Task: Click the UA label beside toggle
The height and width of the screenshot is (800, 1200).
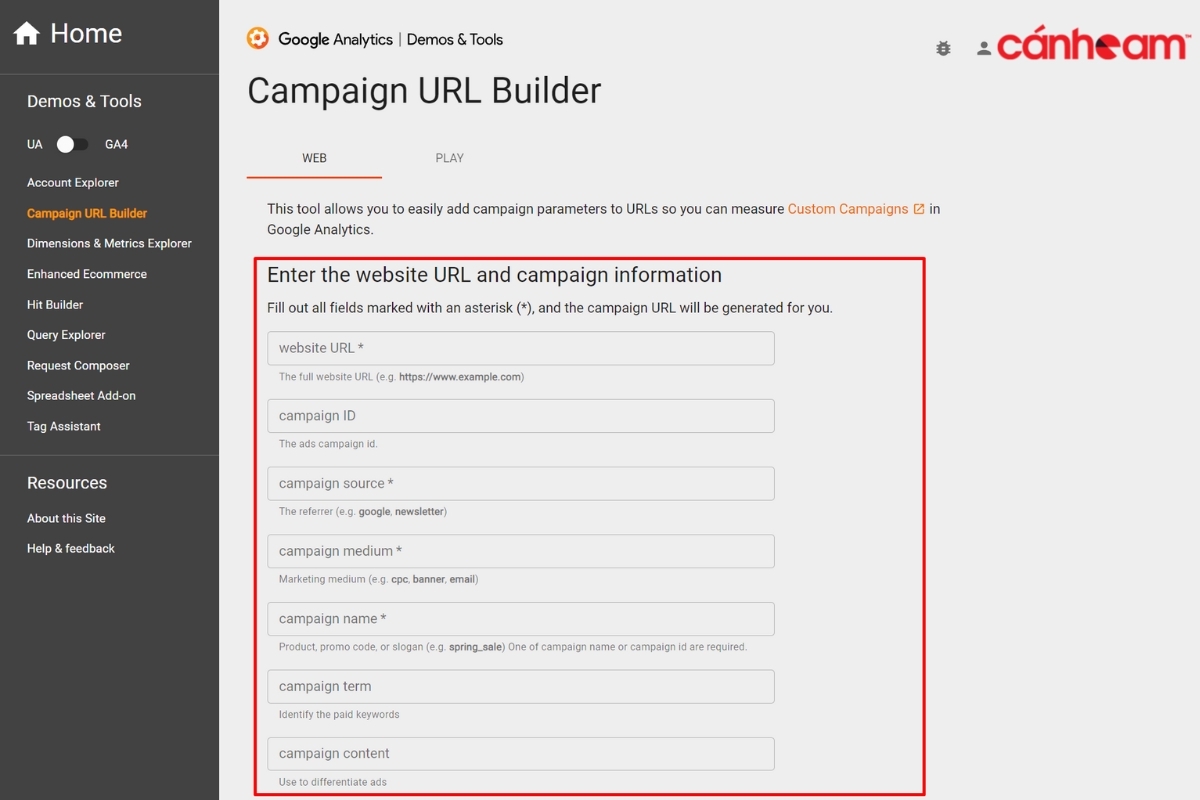Action: coord(35,145)
